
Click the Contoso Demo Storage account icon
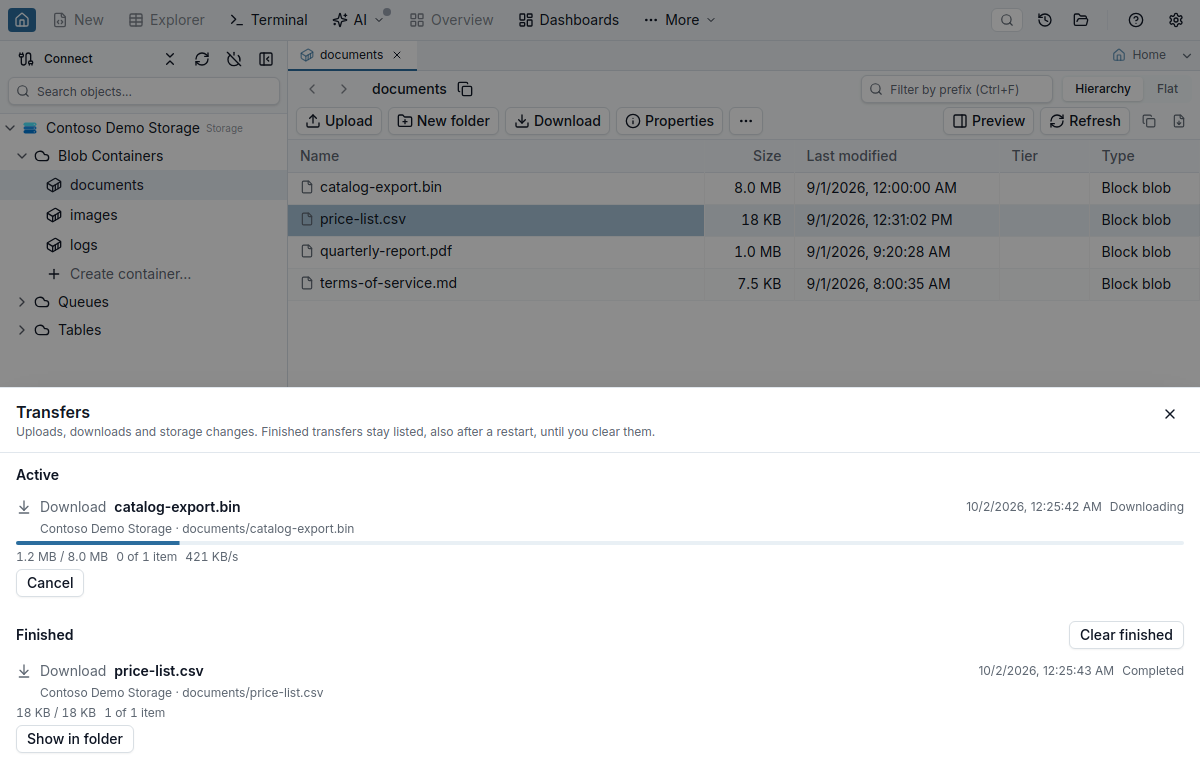click(30, 128)
